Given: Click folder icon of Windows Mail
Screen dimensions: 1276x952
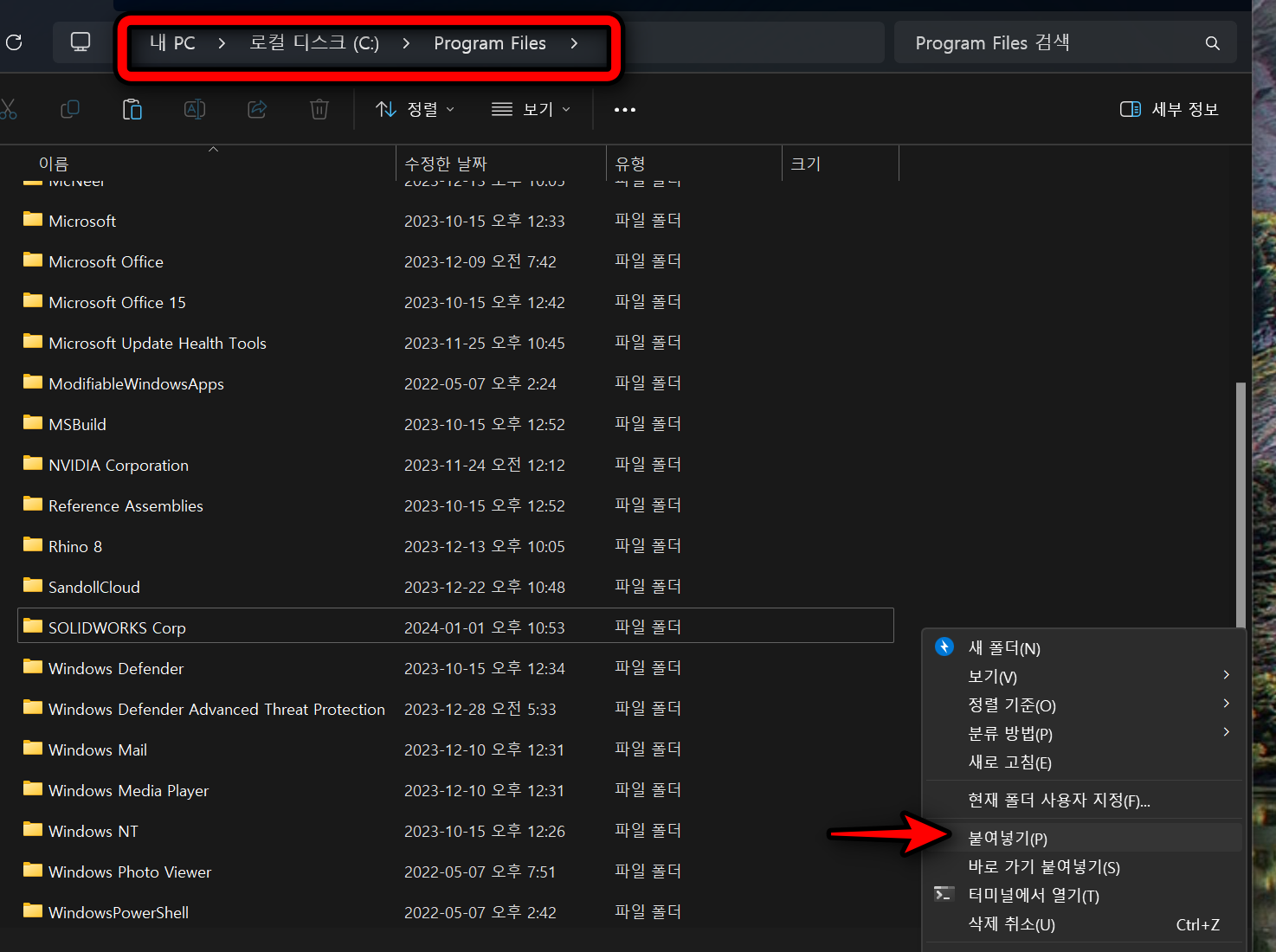Looking at the screenshot, I should (x=33, y=748).
